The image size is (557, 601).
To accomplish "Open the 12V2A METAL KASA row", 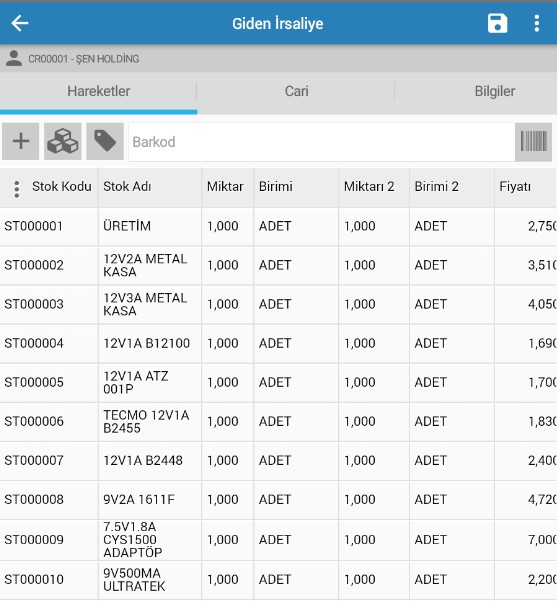I will [x=278, y=265].
